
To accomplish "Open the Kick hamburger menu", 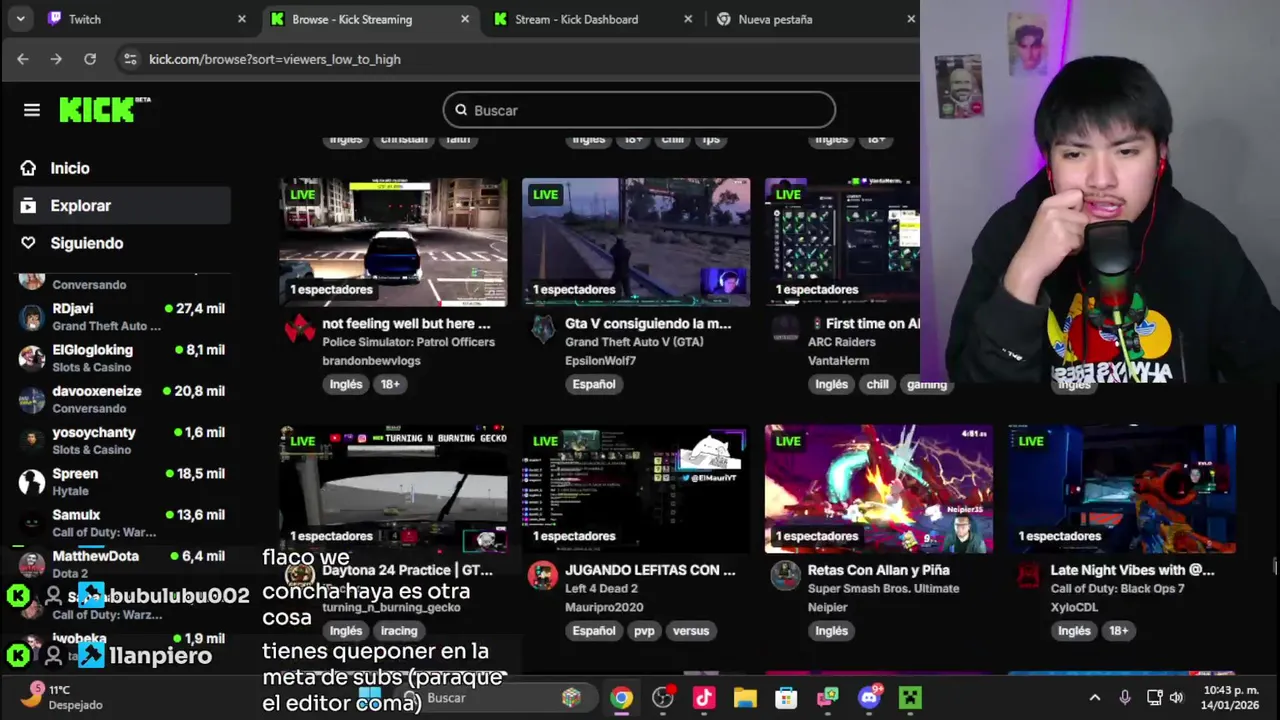I will tap(32, 110).
